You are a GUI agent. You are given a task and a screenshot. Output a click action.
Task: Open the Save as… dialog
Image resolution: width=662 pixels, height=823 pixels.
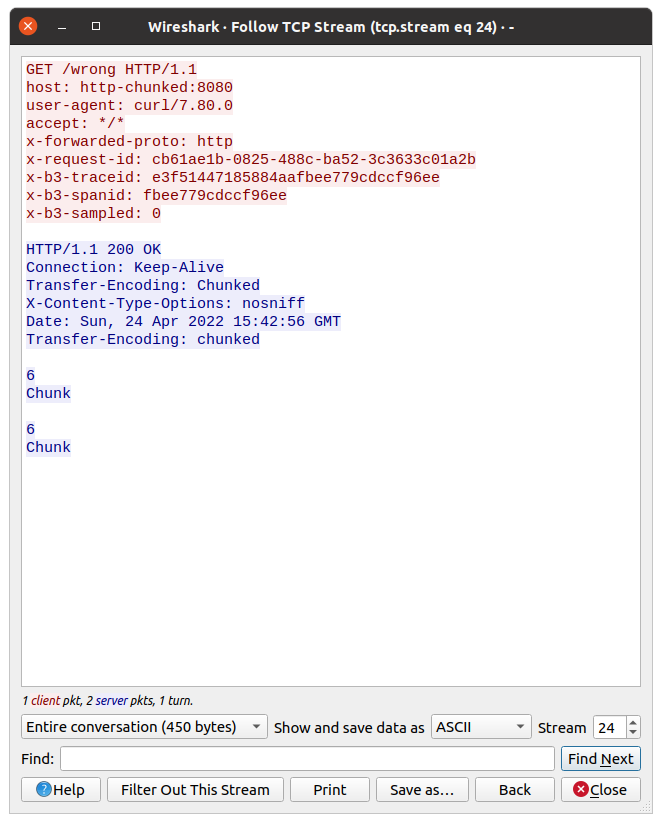coord(422,789)
